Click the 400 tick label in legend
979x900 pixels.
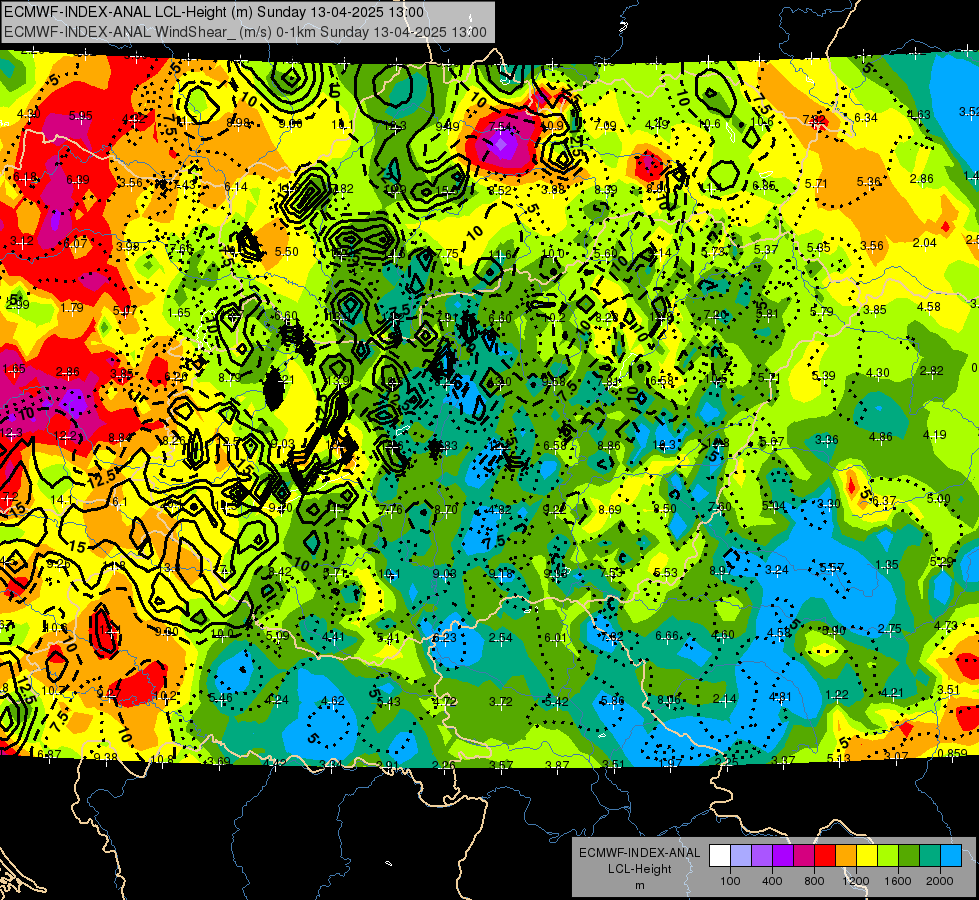pos(772,881)
